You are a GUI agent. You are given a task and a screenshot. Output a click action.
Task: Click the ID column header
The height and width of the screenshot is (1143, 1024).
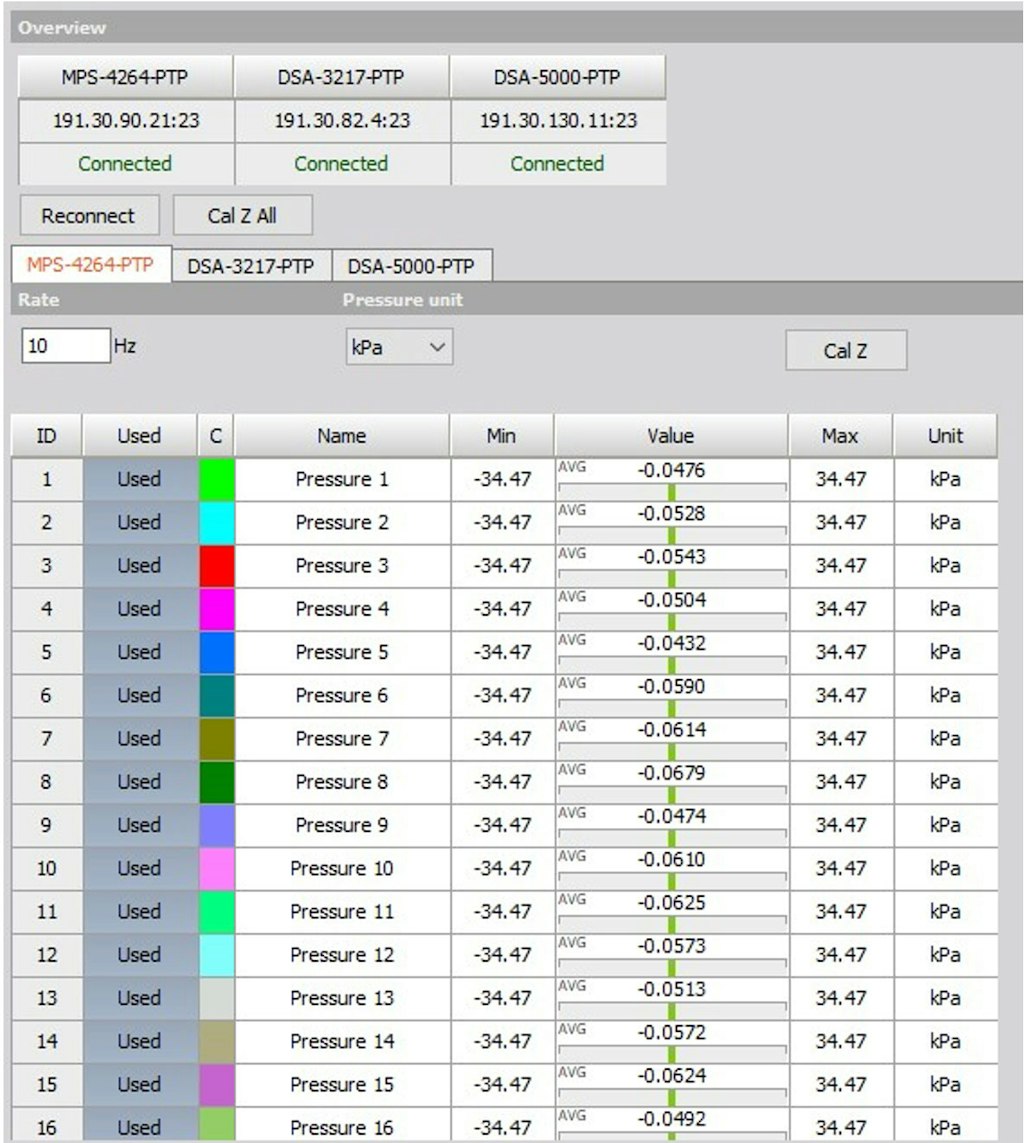tap(47, 436)
